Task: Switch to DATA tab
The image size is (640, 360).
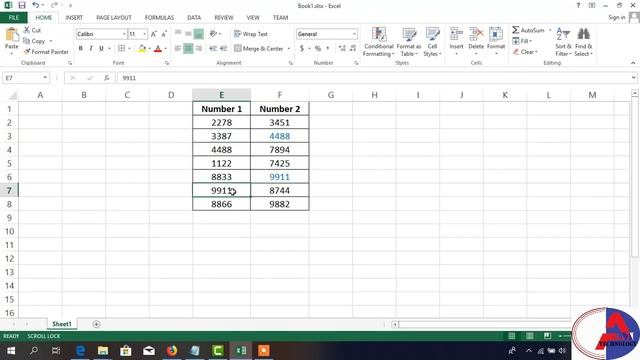Action: coord(194,18)
